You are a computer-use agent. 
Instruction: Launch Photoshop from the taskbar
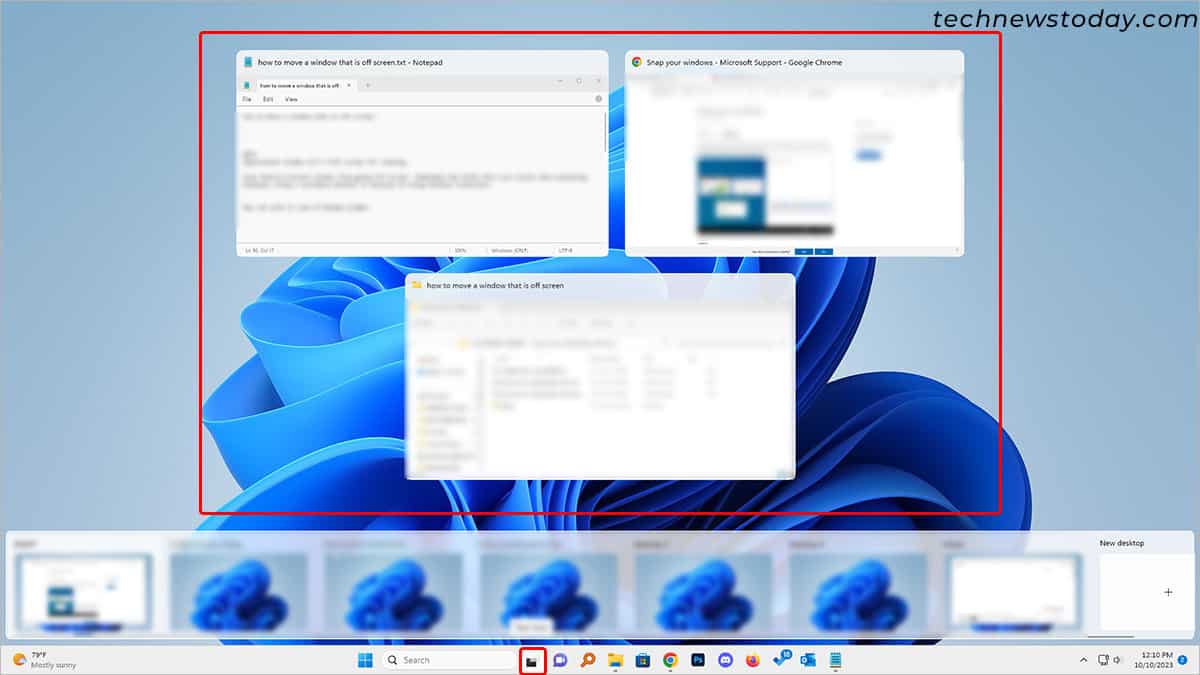(x=698, y=660)
